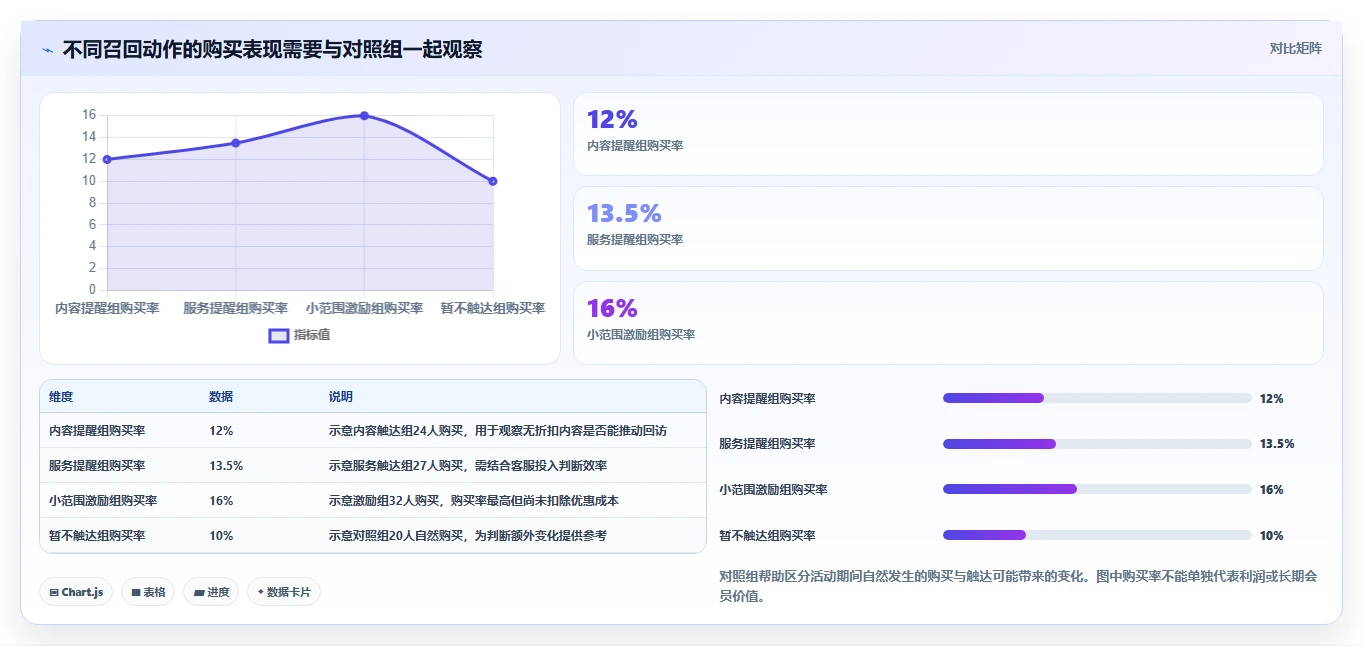Screen dimensions: 1363x646
Task: Click the lightning icon beside the header title
Action: click(48, 49)
